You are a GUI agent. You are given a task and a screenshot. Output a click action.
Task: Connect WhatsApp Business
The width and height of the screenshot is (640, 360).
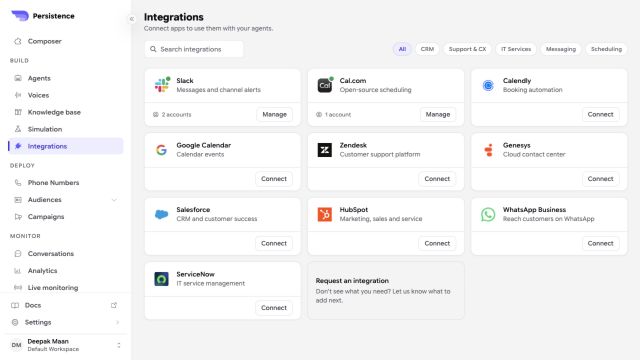tap(600, 243)
